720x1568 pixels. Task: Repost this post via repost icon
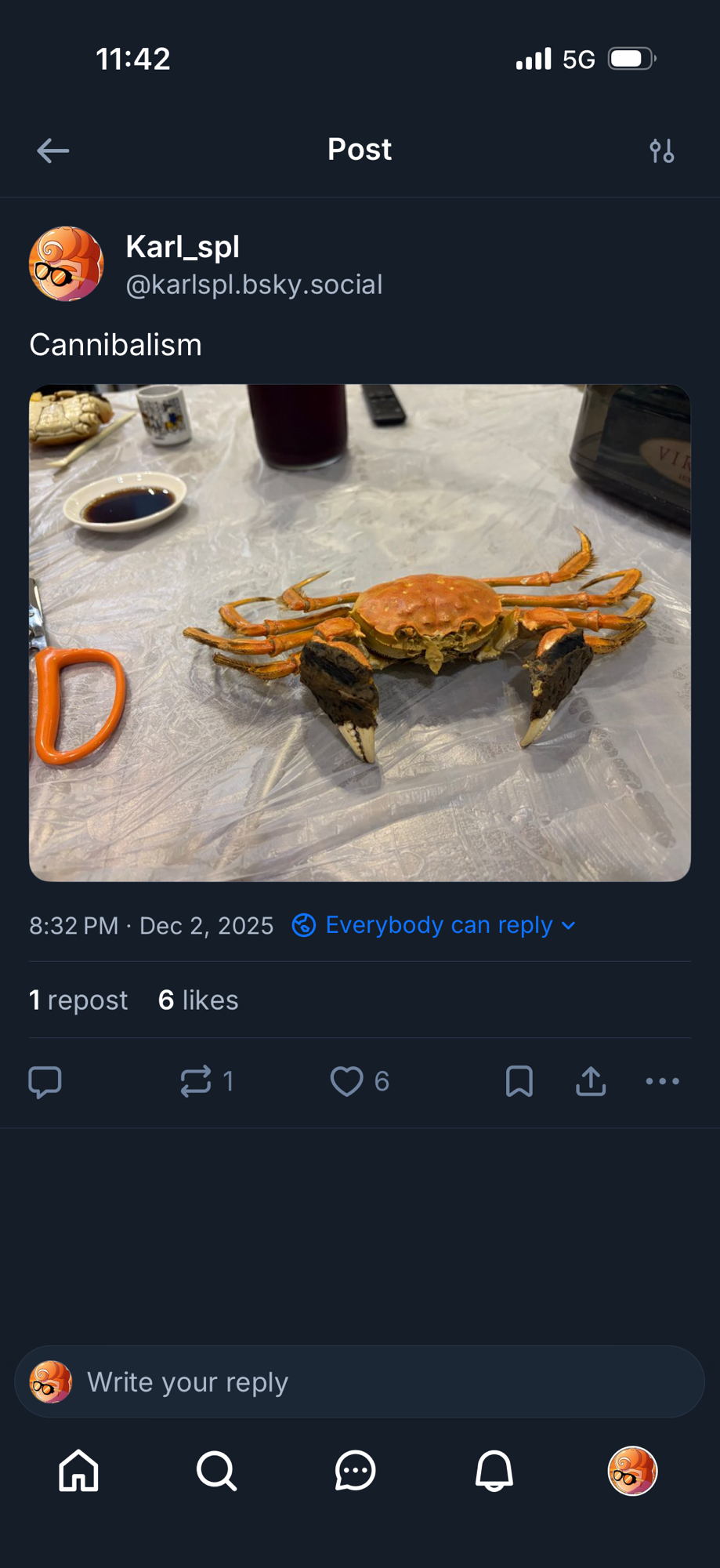point(196,1081)
